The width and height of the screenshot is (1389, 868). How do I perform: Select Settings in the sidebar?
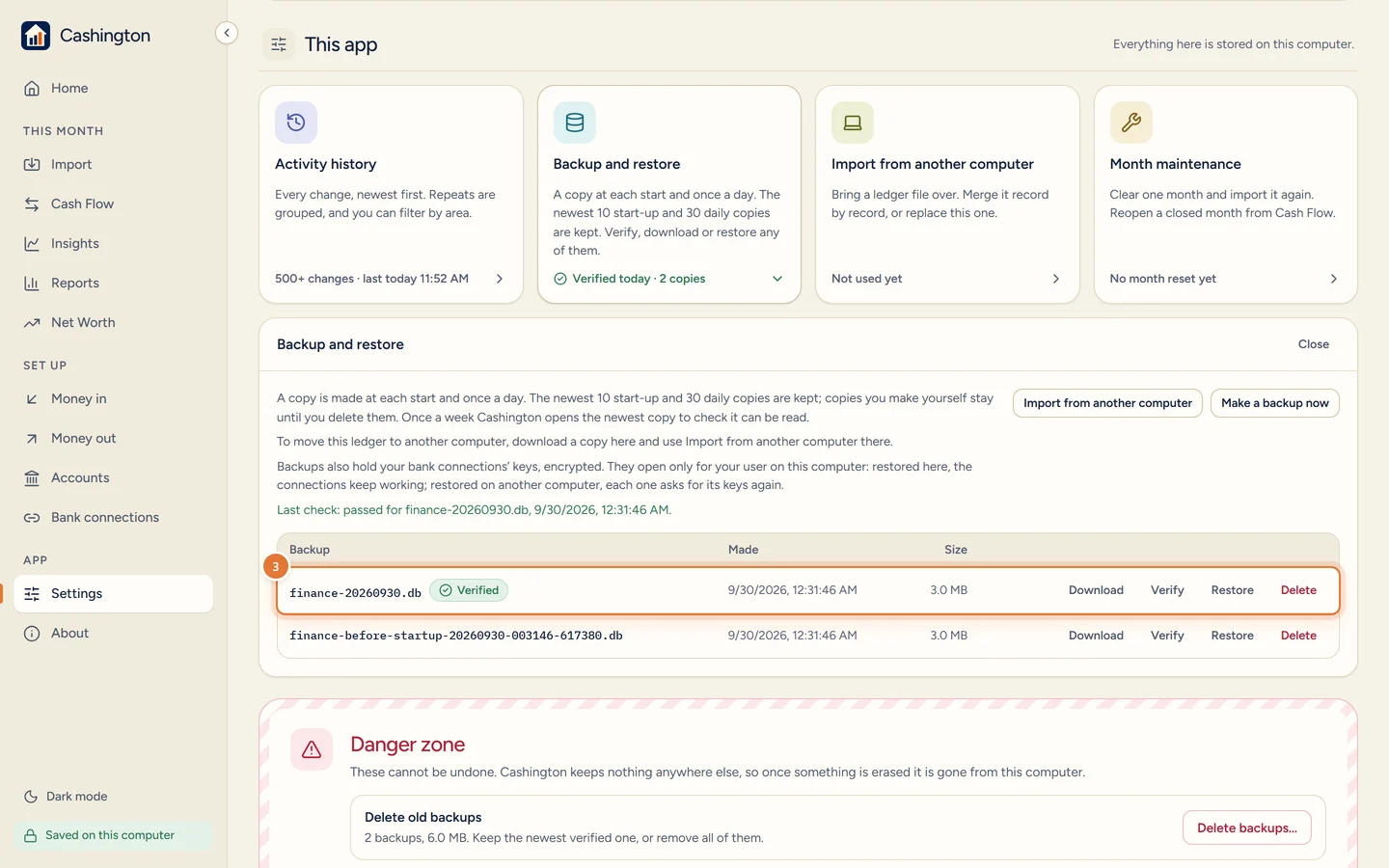(x=114, y=594)
